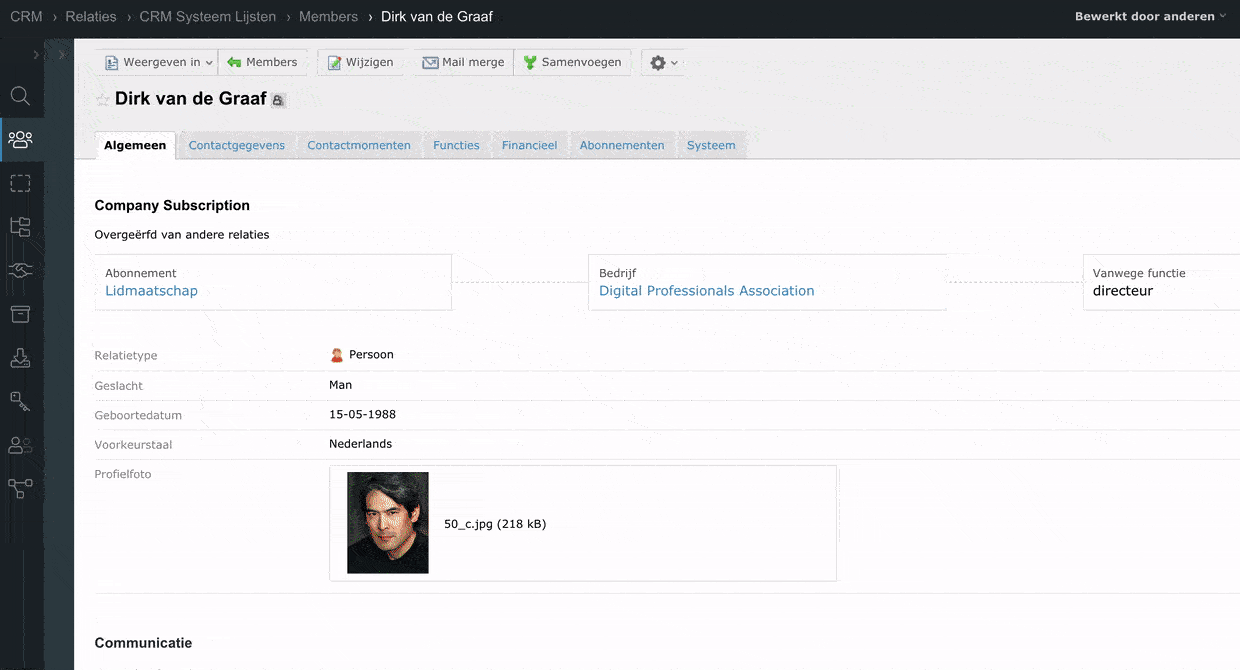Open the Financieel tab
Screen dimensions: 1240x670
click(529, 145)
